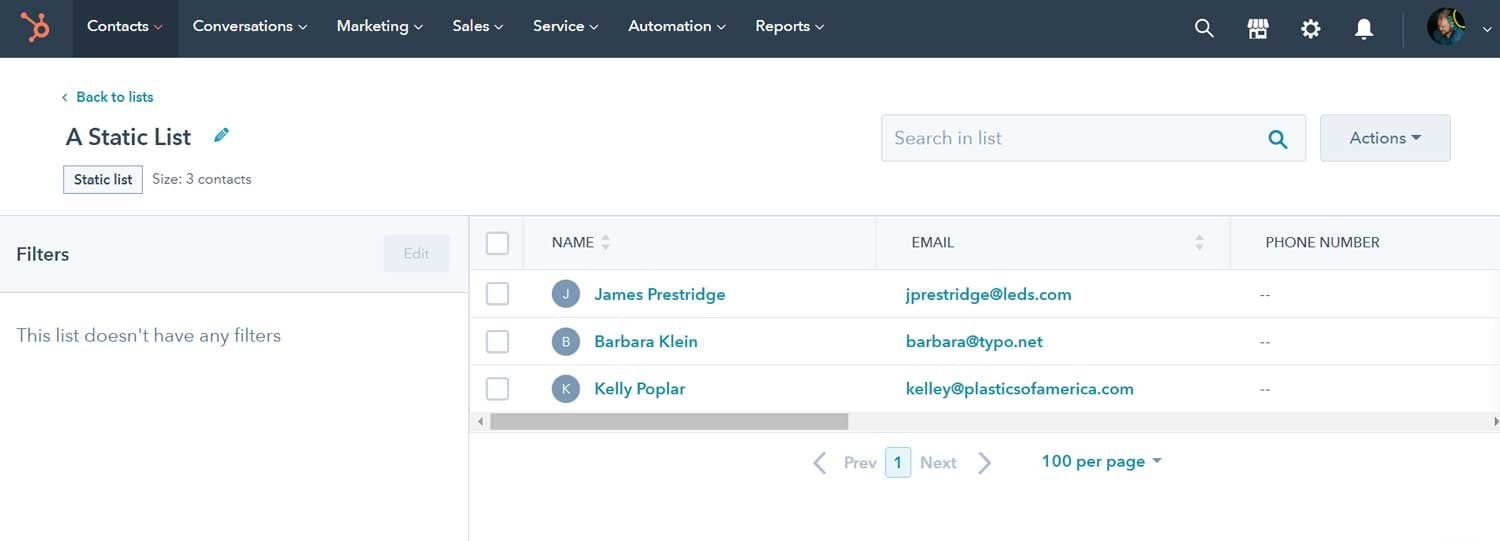Click email barbara@typo.net
Viewport: 1500px width, 541px height.
pyautogui.click(x=974, y=341)
